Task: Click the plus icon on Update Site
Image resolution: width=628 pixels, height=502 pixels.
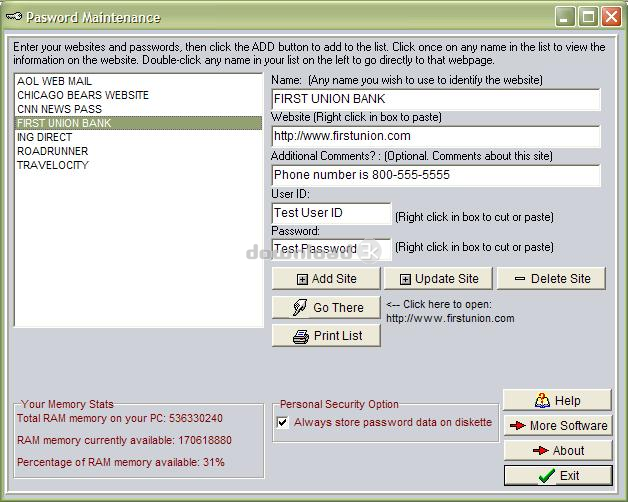Action: 405,279
